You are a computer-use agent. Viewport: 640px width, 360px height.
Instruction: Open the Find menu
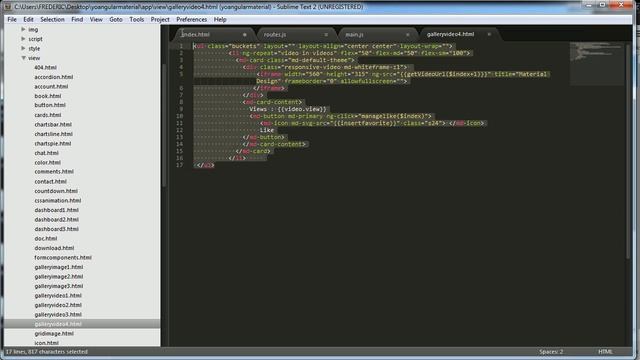pos(77,19)
